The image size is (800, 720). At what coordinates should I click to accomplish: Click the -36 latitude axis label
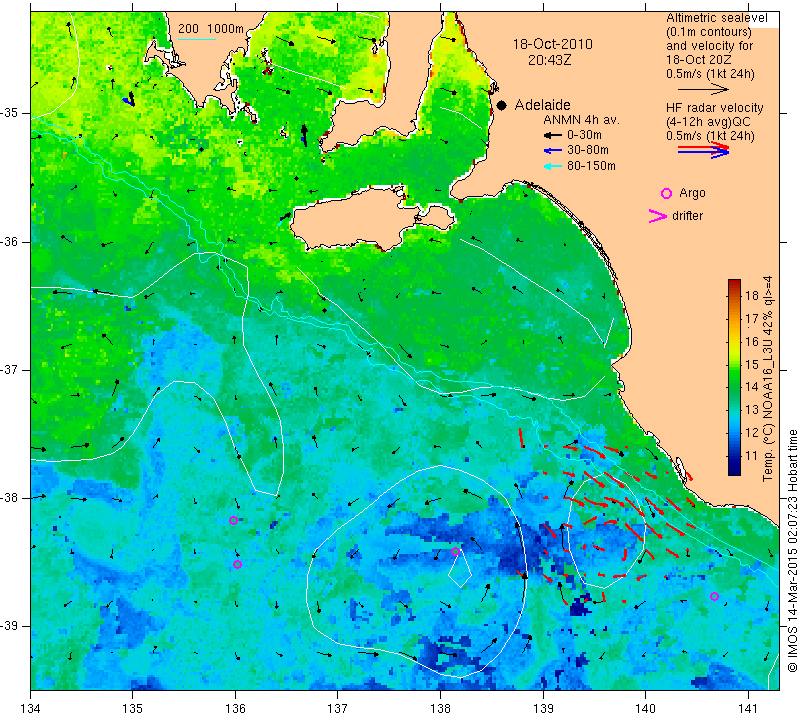tap(11, 241)
